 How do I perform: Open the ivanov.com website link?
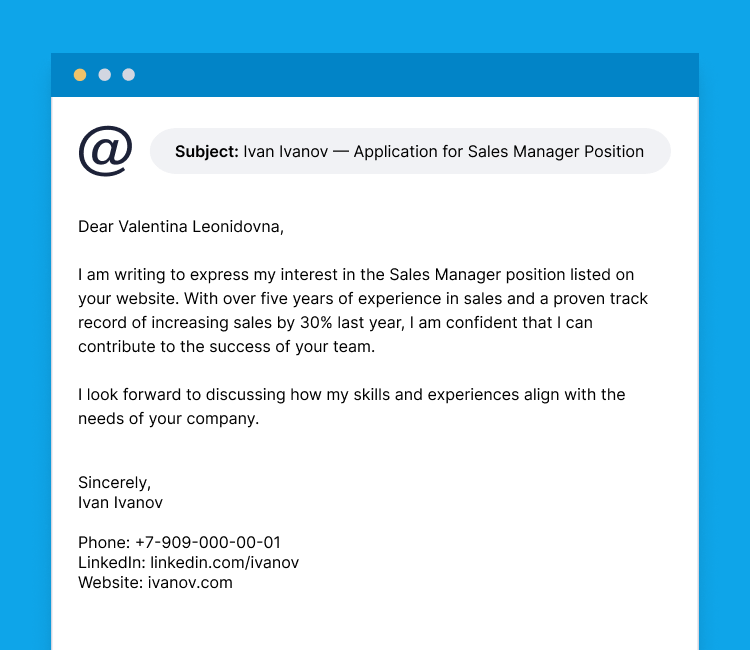(x=190, y=582)
